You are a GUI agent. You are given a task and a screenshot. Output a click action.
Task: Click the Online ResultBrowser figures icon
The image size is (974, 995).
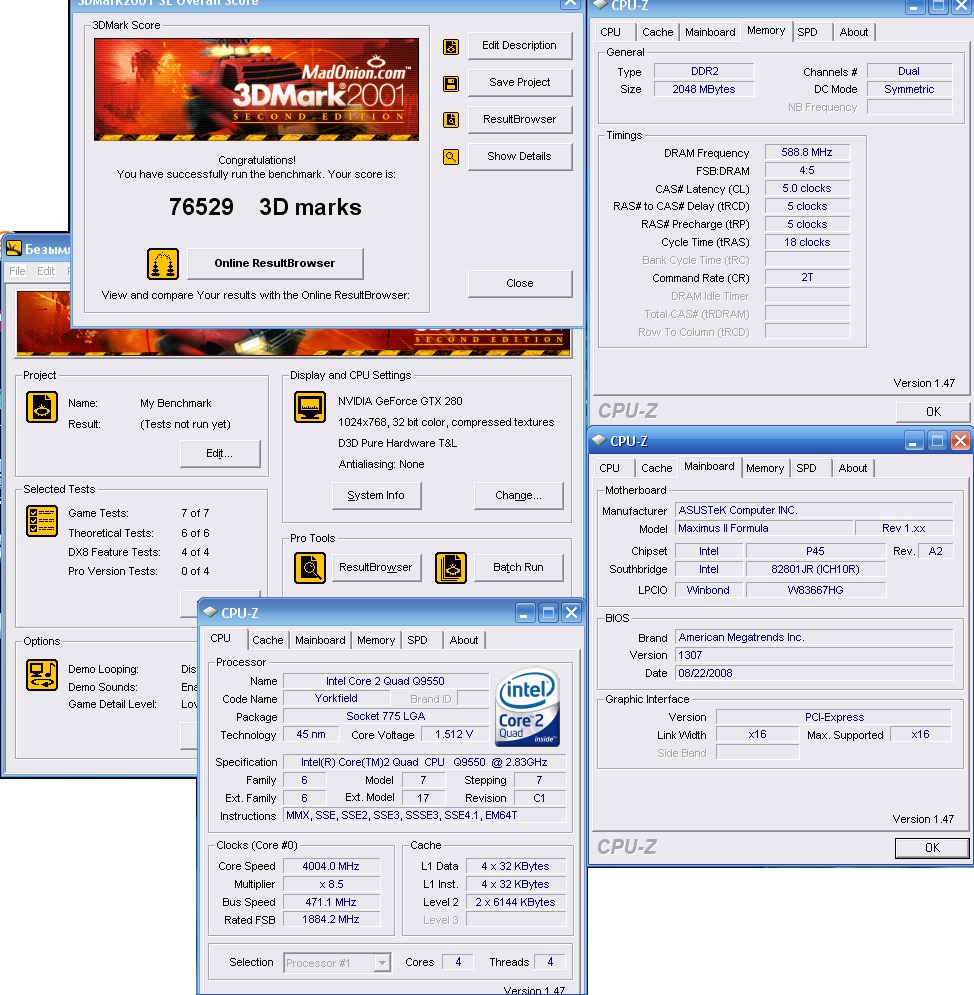tap(163, 264)
